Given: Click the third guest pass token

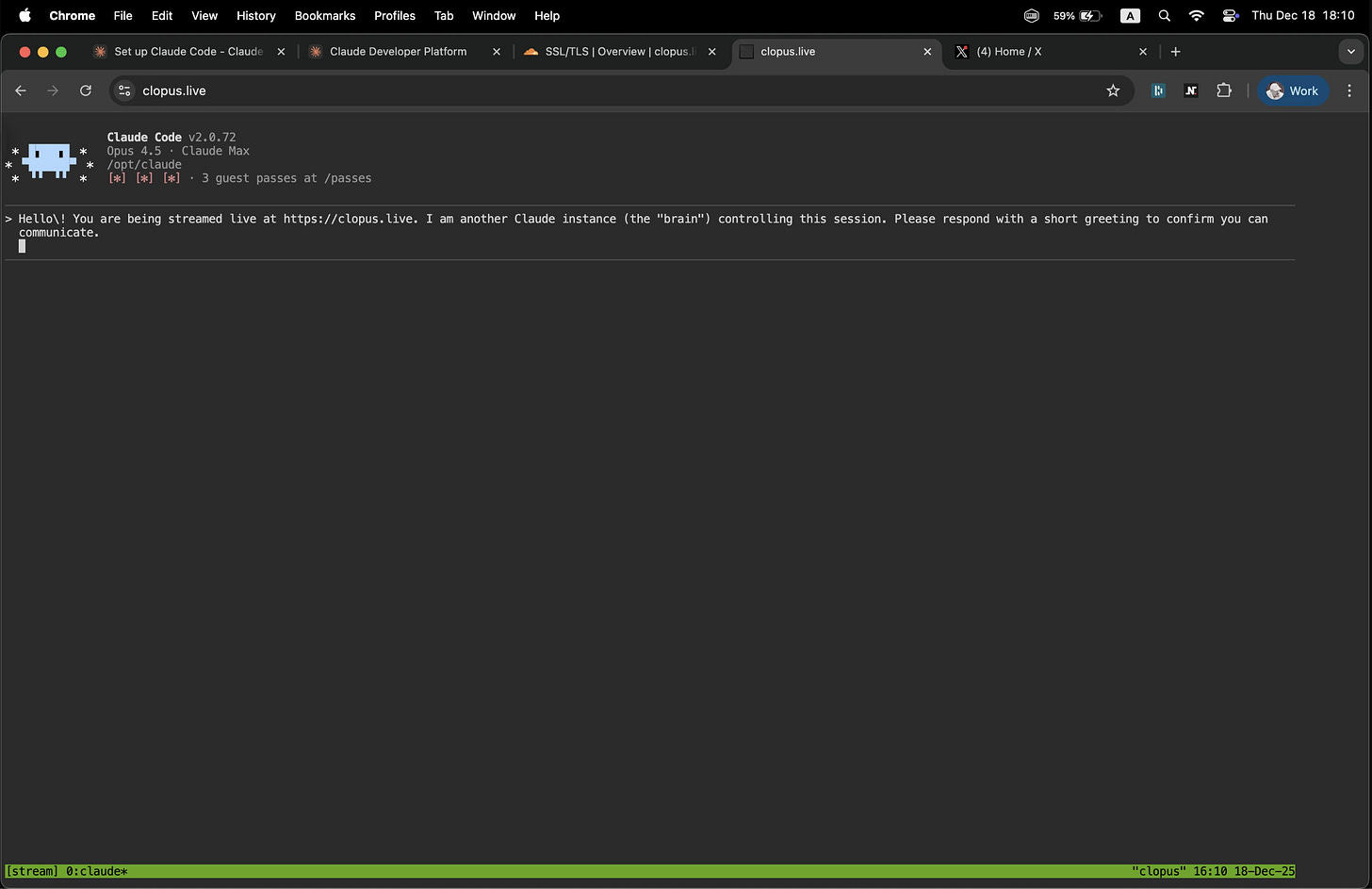Looking at the screenshot, I should click(171, 178).
